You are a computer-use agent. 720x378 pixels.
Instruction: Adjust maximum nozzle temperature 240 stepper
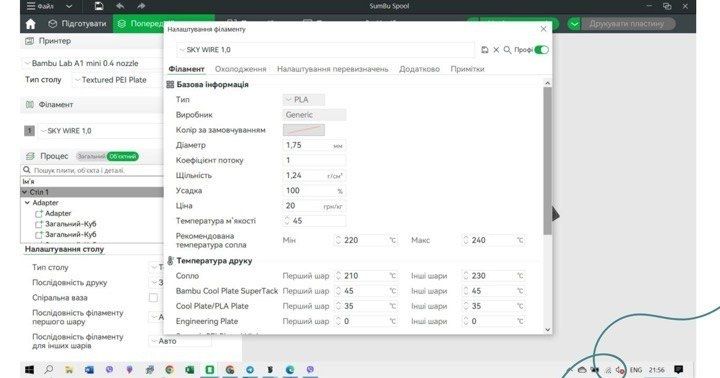(x=466, y=240)
